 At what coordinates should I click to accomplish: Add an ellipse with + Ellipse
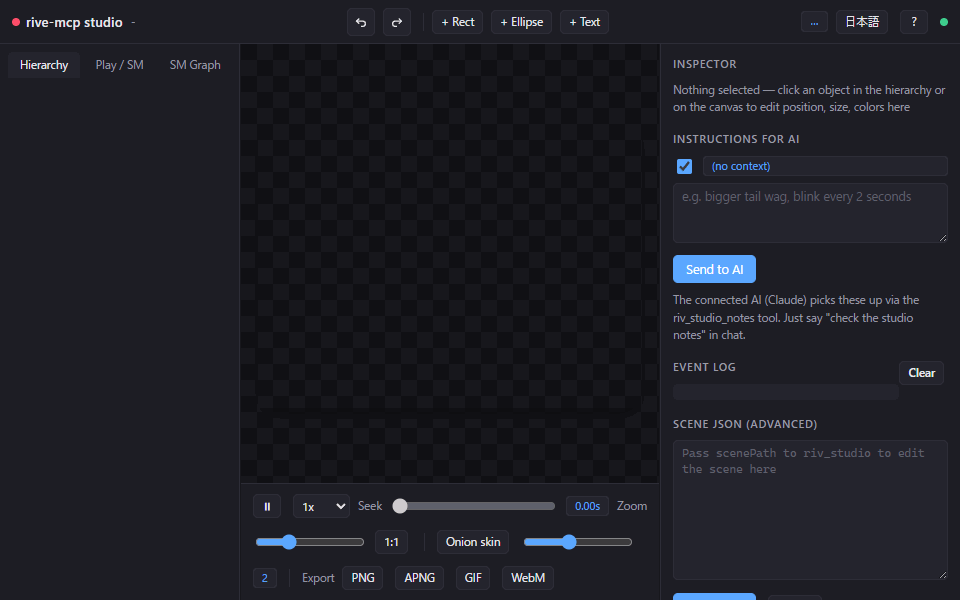[522, 22]
